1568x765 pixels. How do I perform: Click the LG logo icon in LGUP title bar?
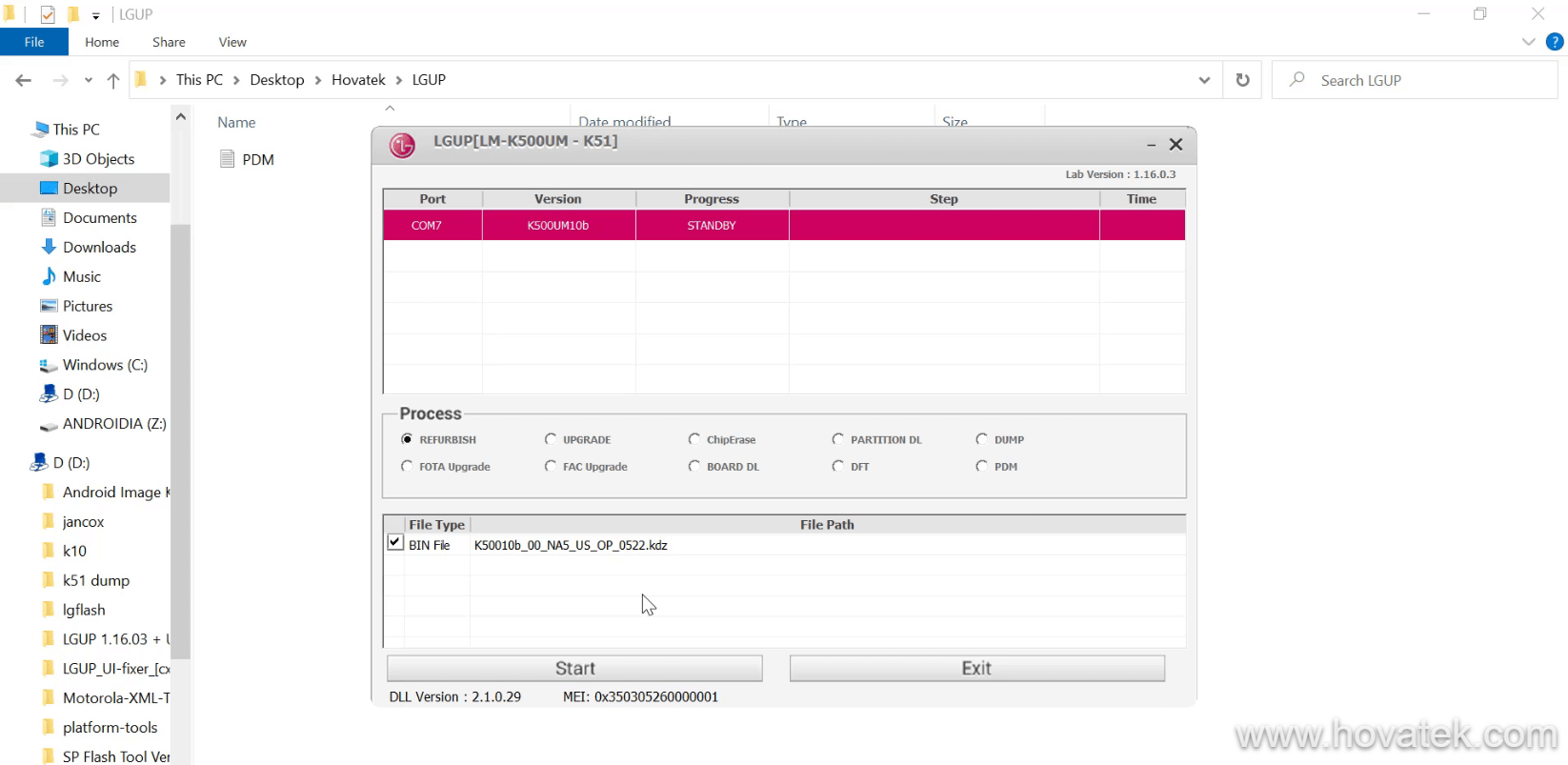tap(402, 146)
